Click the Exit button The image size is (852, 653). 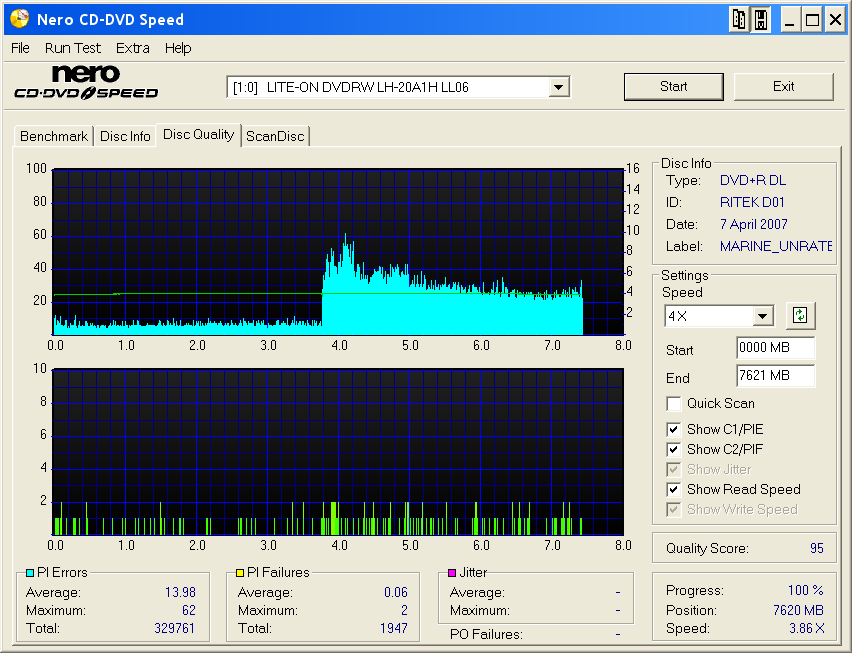tap(784, 87)
